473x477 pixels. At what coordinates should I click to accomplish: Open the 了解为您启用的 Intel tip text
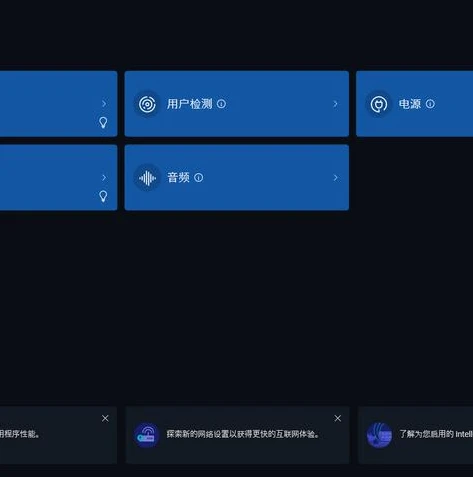pos(436,434)
